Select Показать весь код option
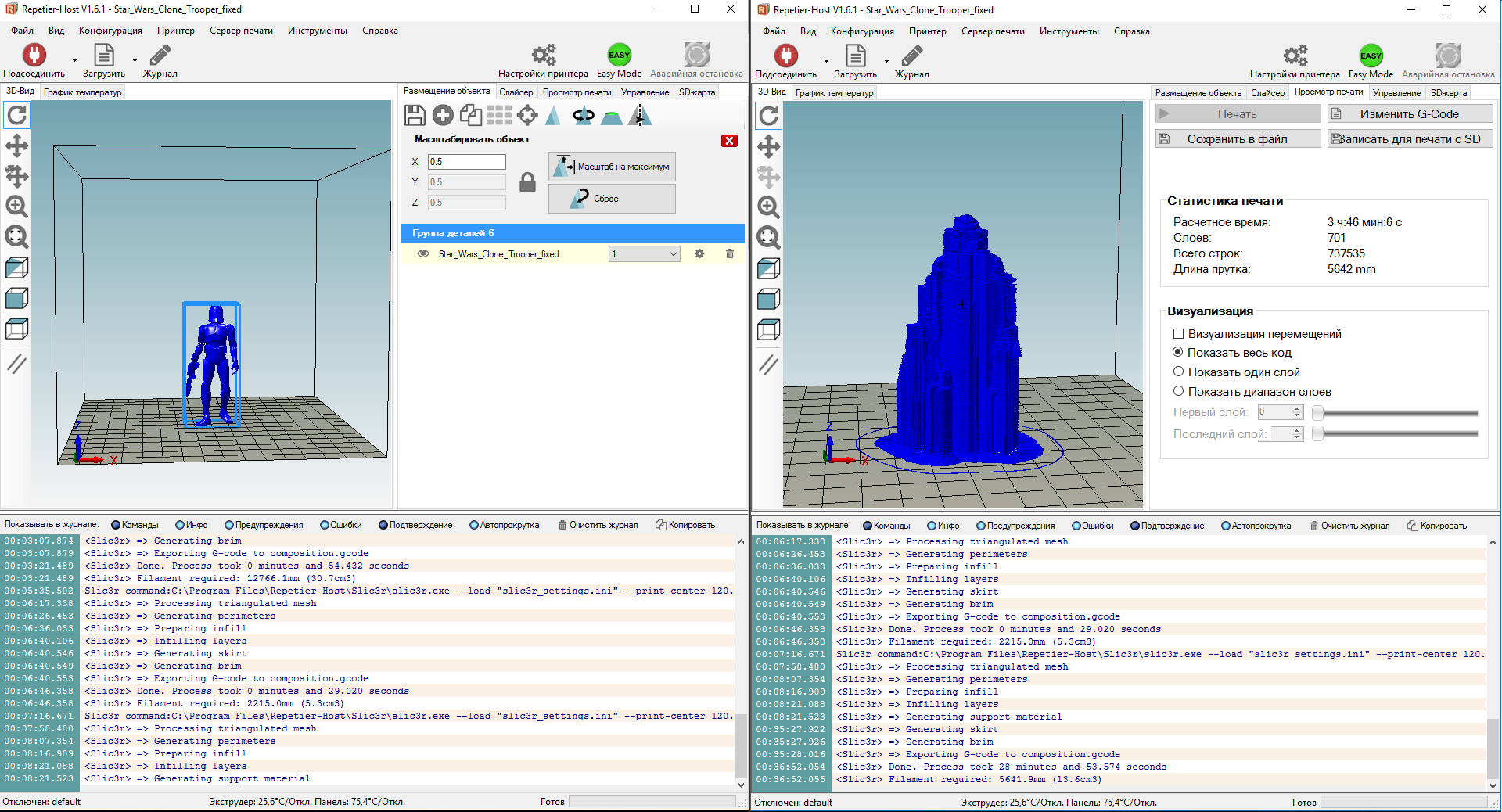Viewport: 1502px width, 812px height. coord(1178,352)
